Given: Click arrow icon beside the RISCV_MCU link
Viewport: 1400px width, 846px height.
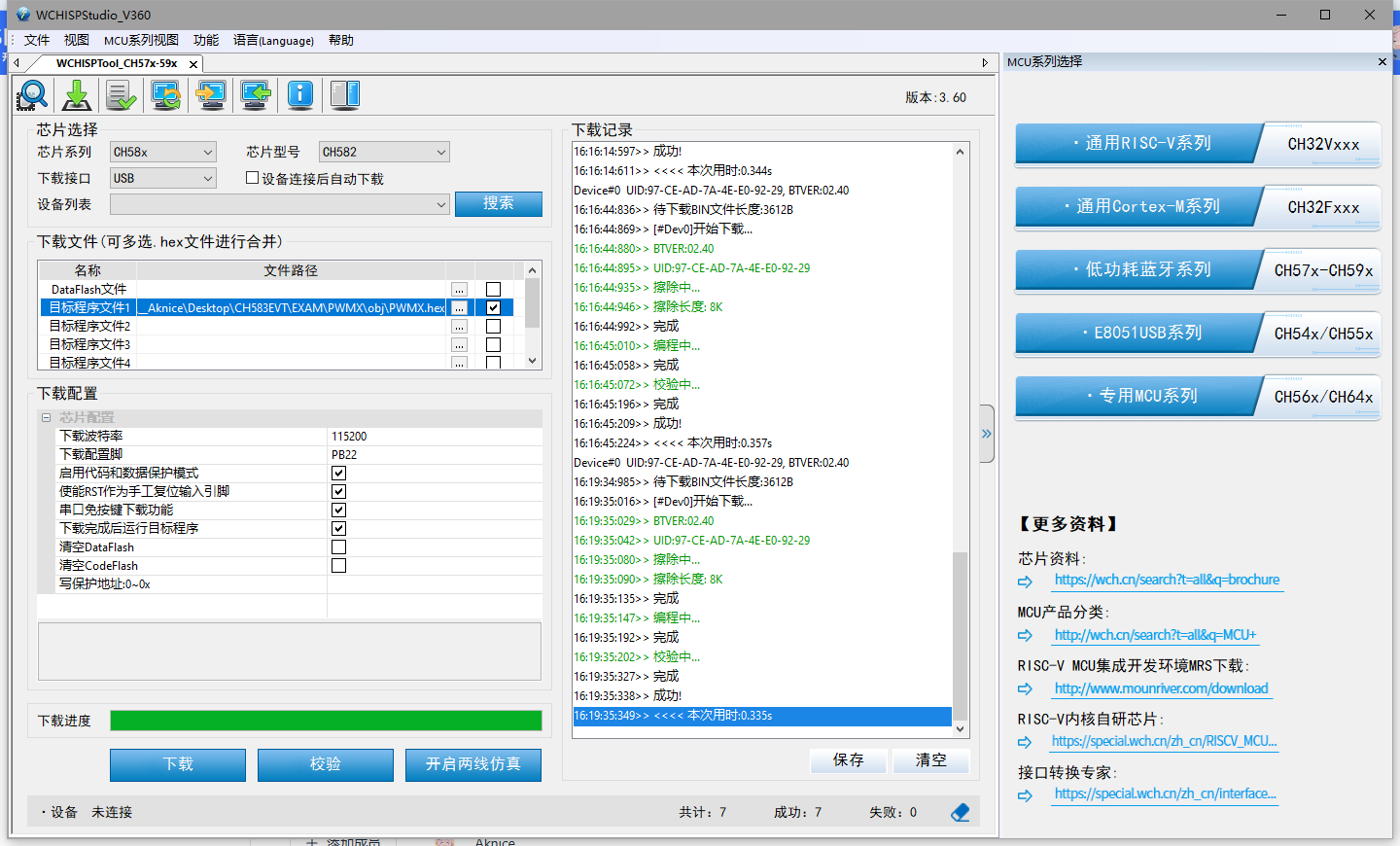Looking at the screenshot, I should tap(1025, 742).
